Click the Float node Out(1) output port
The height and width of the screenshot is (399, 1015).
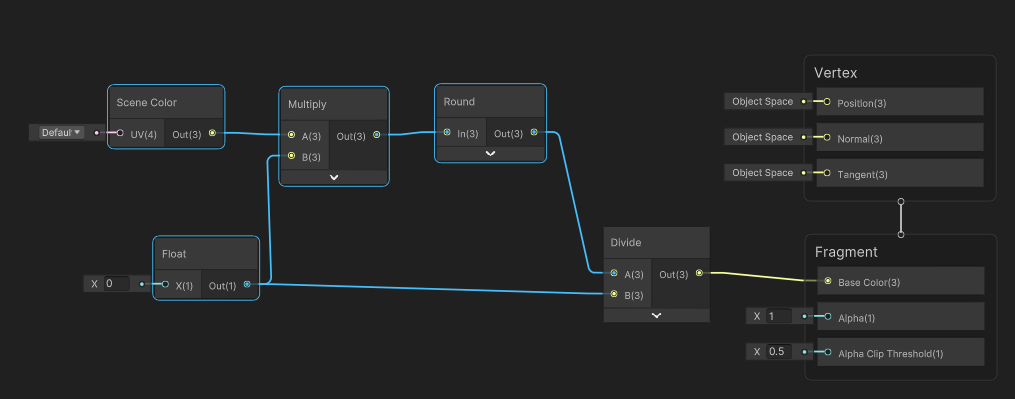click(247, 284)
